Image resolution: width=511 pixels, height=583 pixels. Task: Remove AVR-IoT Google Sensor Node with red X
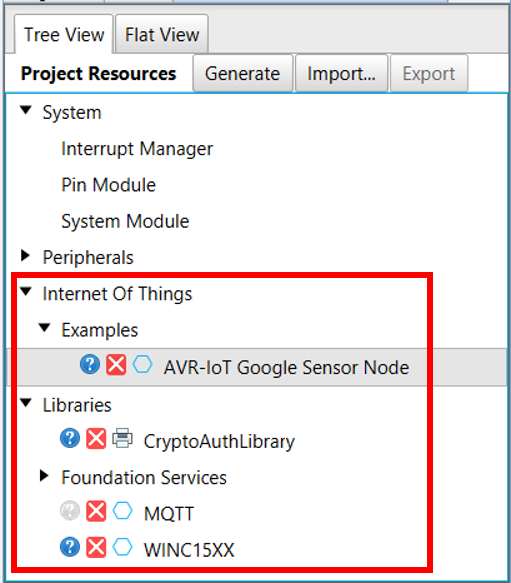(x=116, y=364)
